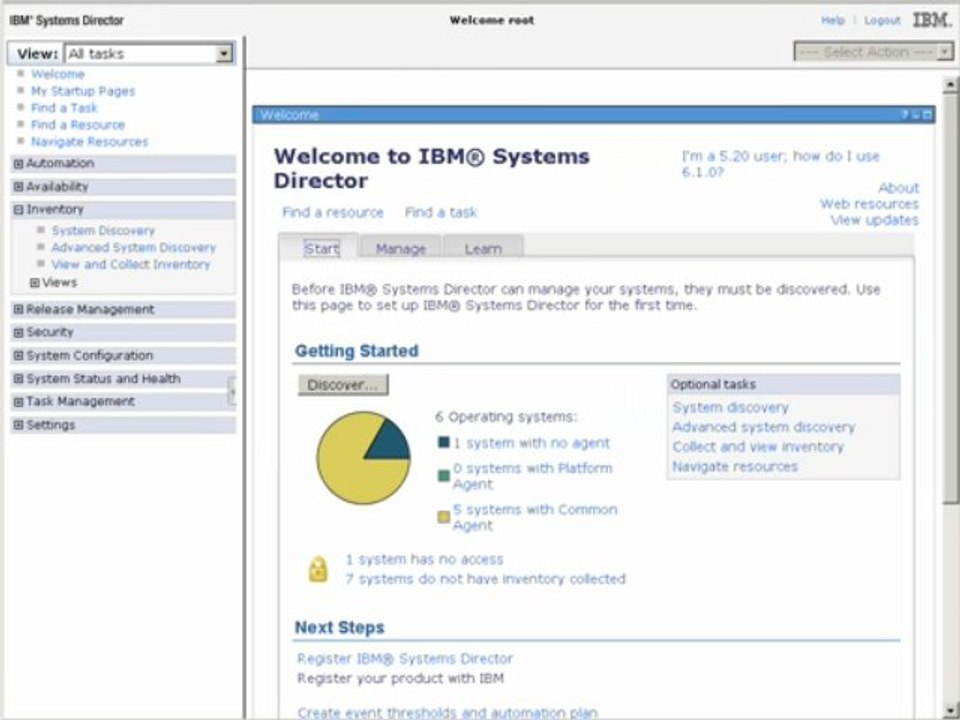Maximize the Welcome panel
Screen dimensions: 960x720
[x=927, y=114]
